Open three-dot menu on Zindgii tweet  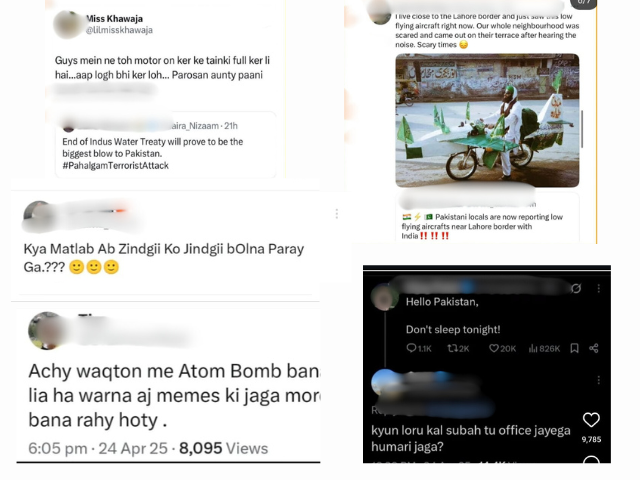[337, 213]
